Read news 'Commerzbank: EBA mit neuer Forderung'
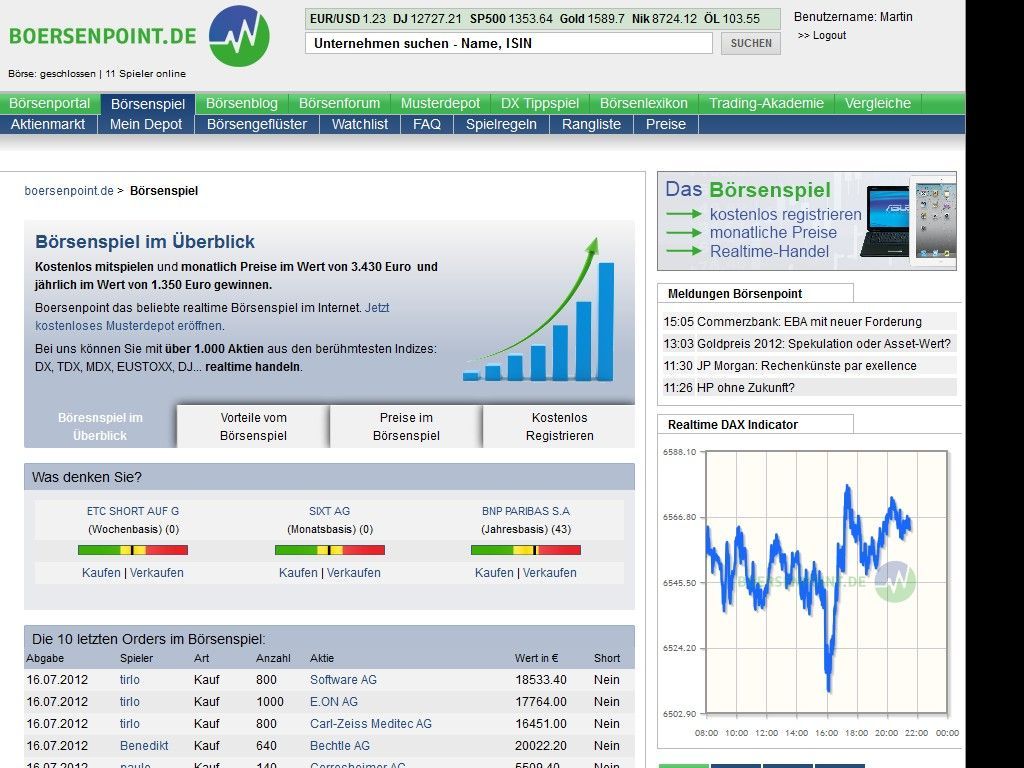 click(809, 321)
